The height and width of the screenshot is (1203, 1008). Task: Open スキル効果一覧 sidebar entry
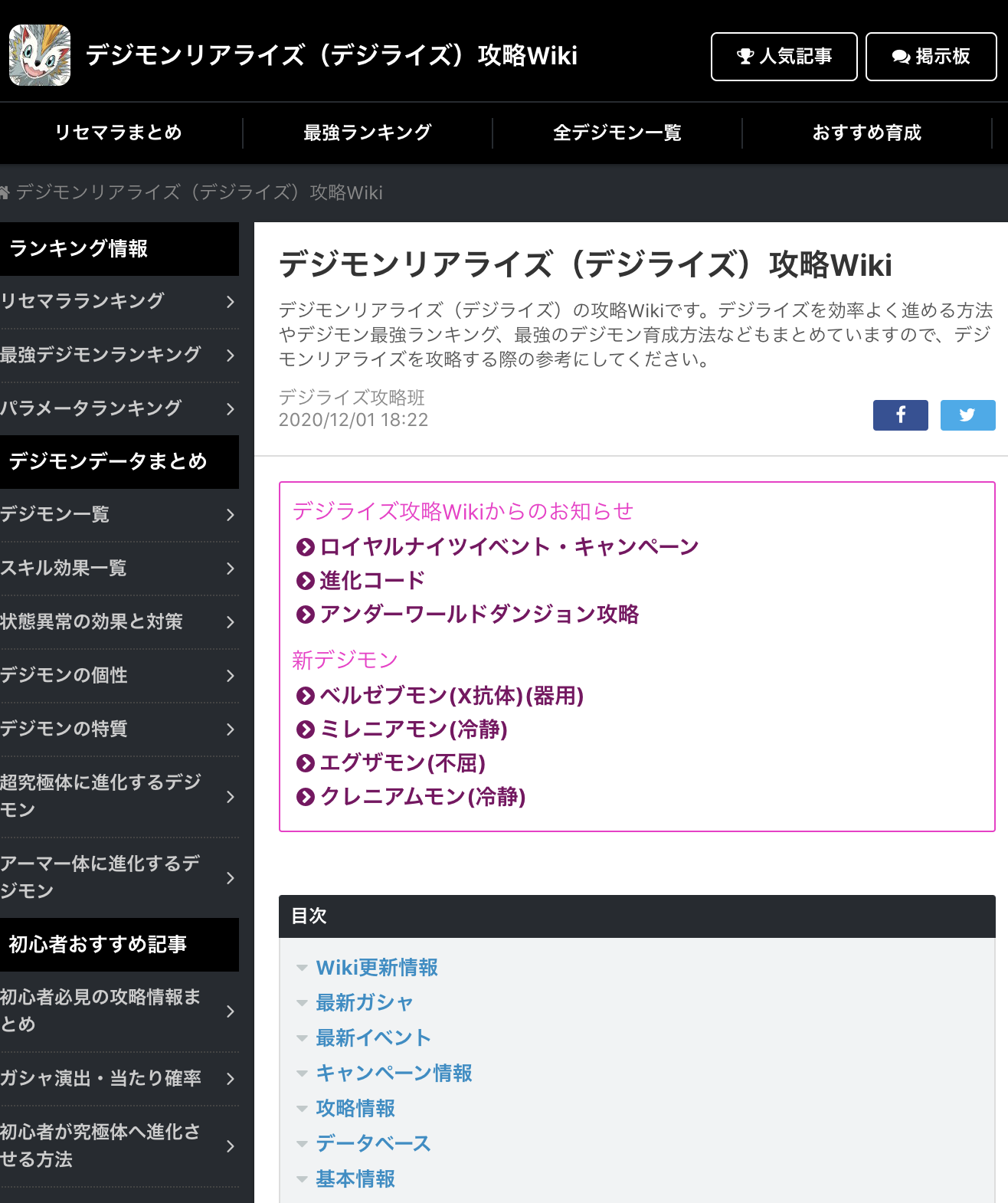coord(119,569)
